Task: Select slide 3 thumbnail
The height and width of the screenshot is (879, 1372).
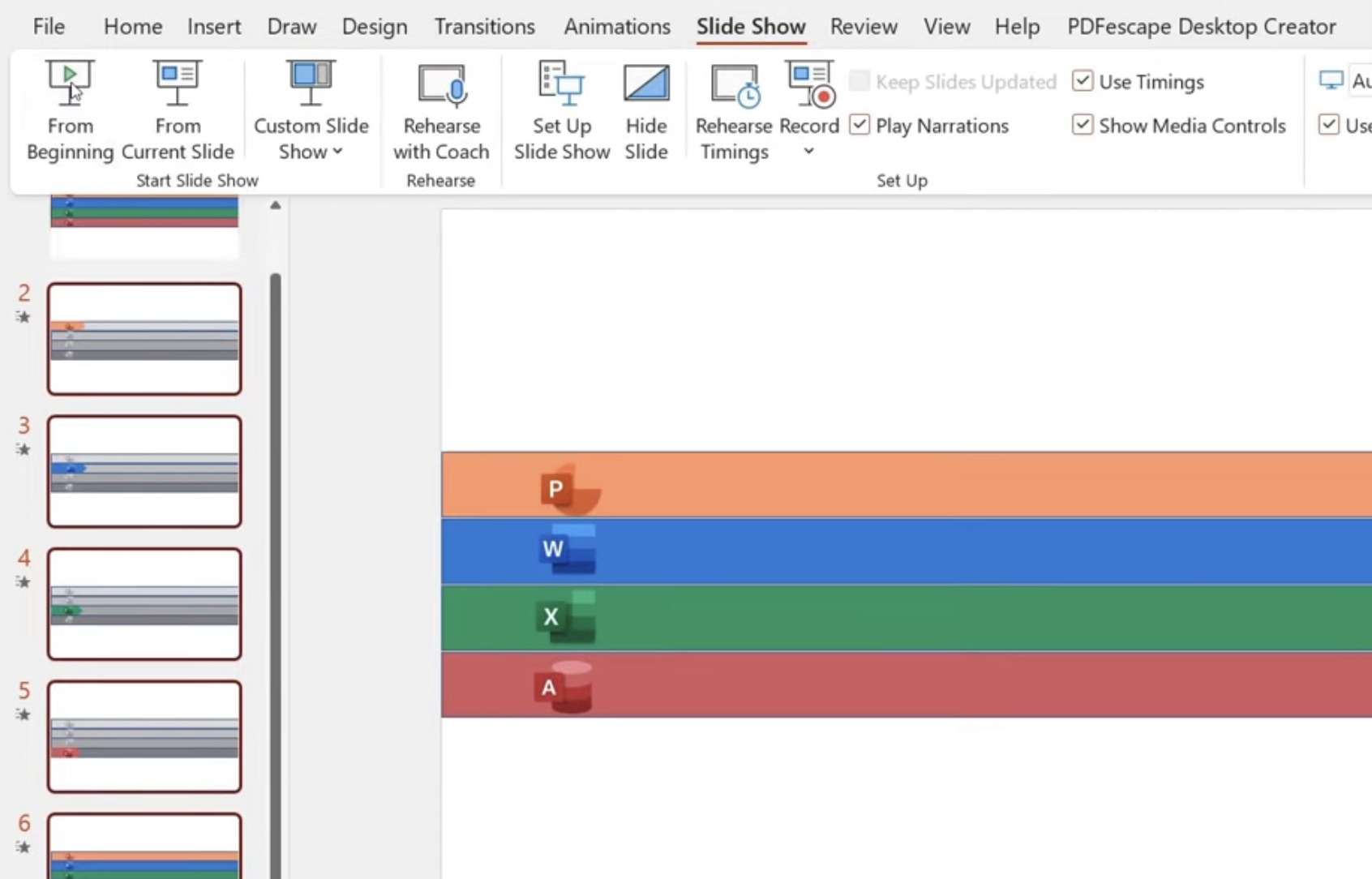Action: (144, 471)
